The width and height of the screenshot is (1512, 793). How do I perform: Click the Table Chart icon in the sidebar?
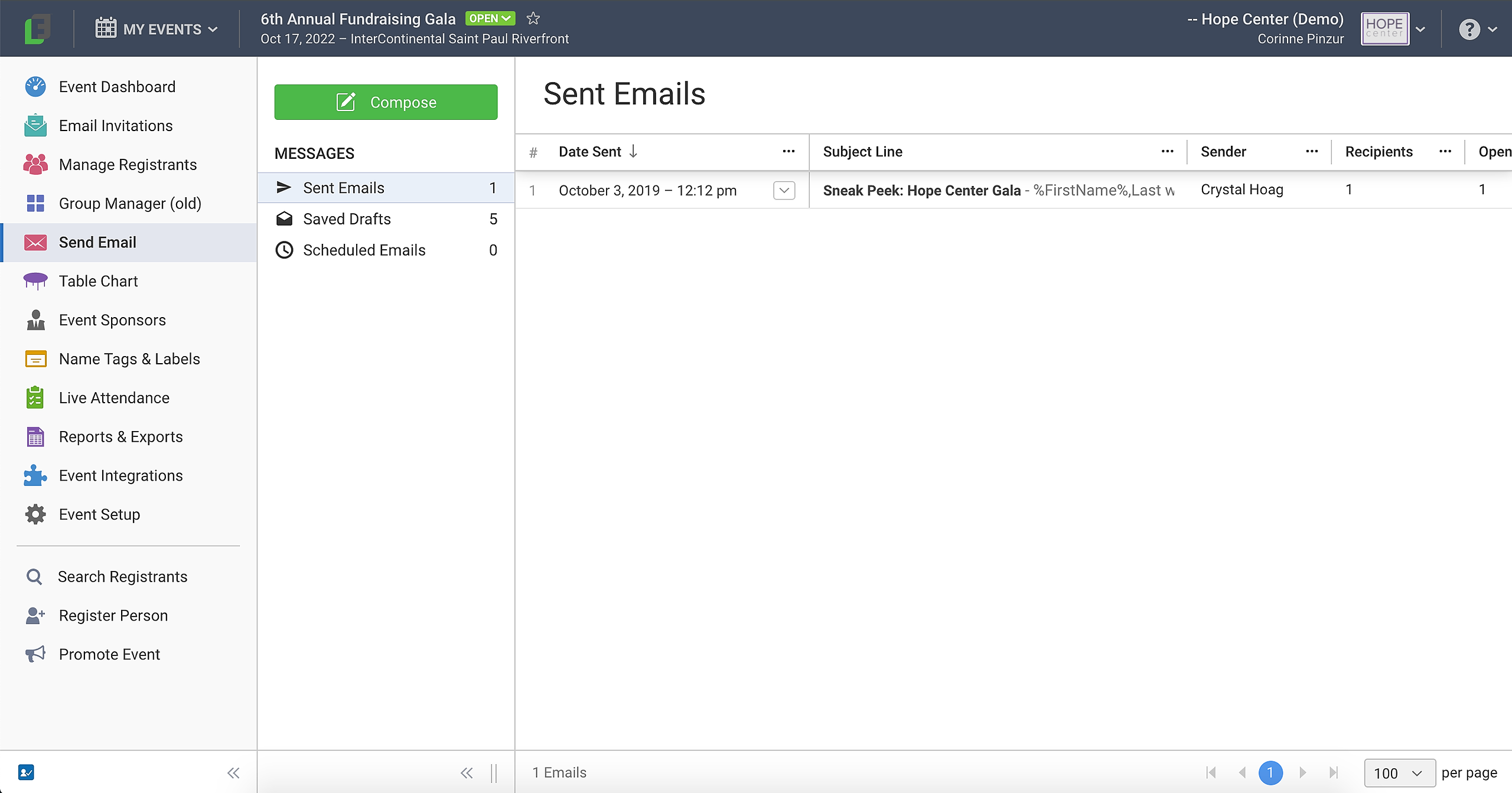pos(35,281)
